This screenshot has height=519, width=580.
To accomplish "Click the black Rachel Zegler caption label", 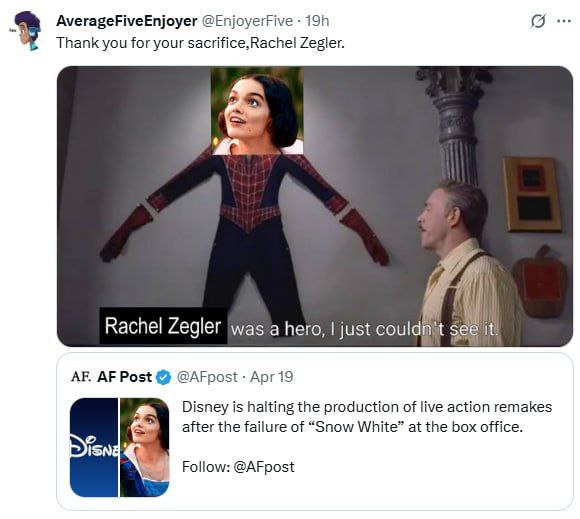I will pos(163,326).
